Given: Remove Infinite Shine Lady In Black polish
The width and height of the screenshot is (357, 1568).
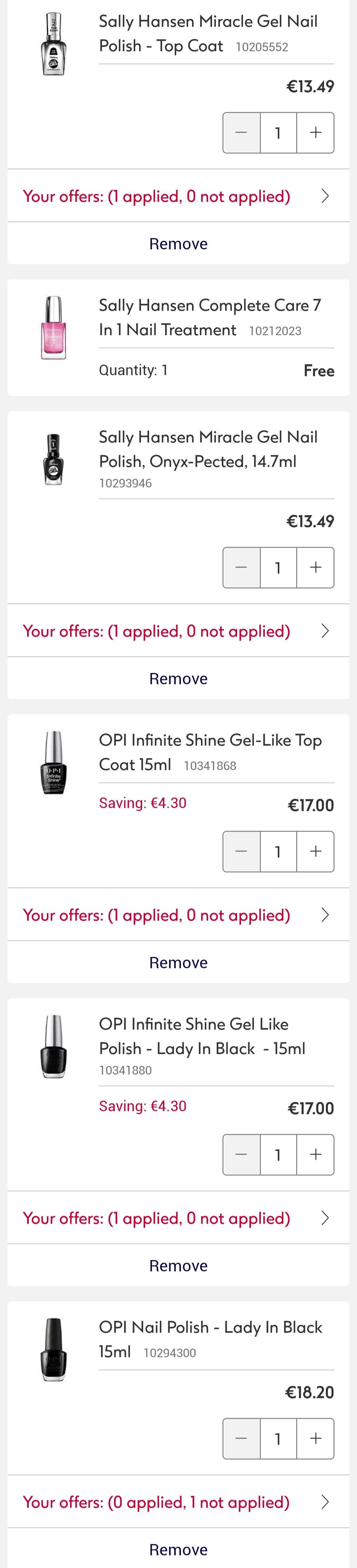Looking at the screenshot, I should (x=178, y=1266).
